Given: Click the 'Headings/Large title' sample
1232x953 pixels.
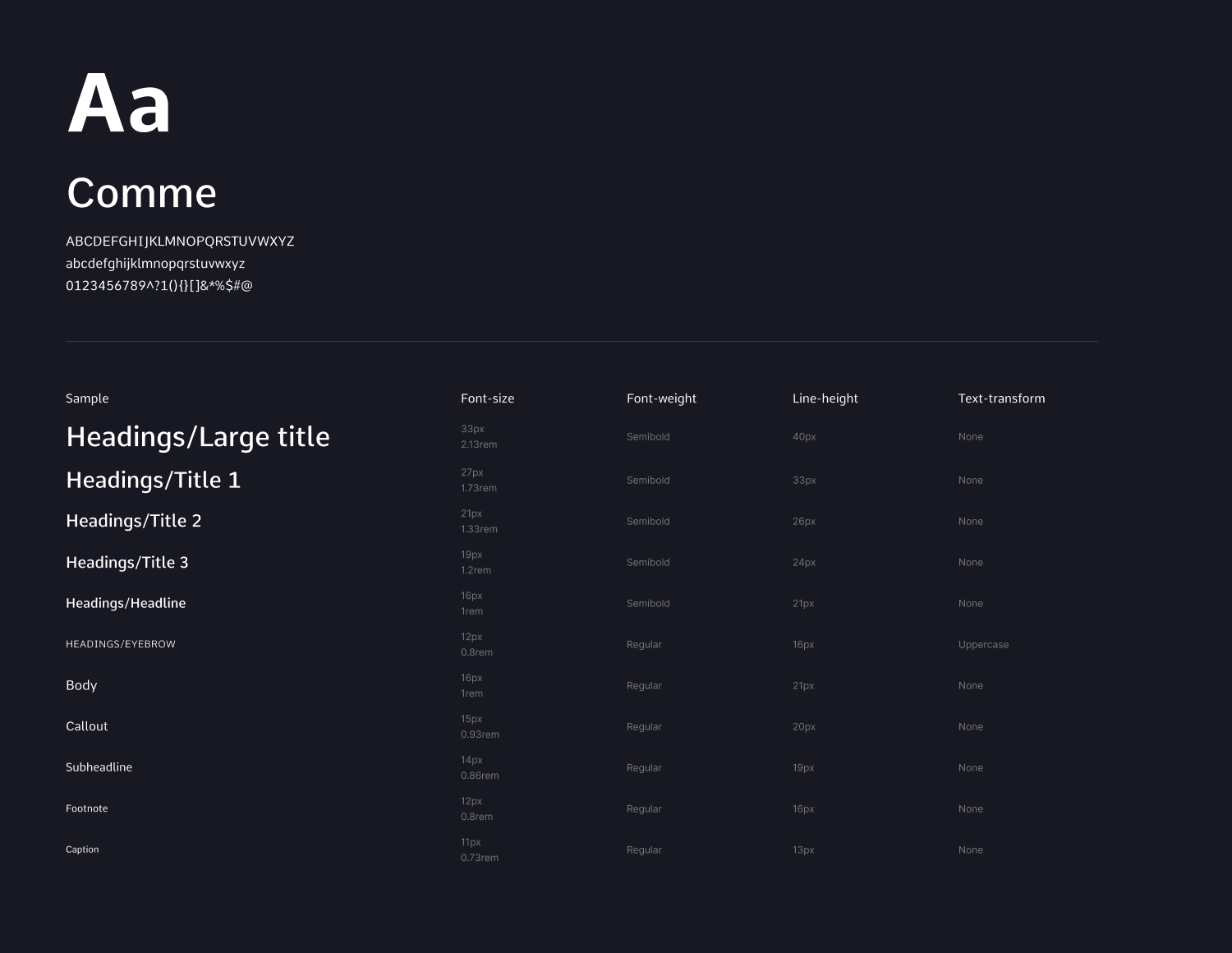Looking at the screenshot, I should pyautogui.click(x=198, y=437).
